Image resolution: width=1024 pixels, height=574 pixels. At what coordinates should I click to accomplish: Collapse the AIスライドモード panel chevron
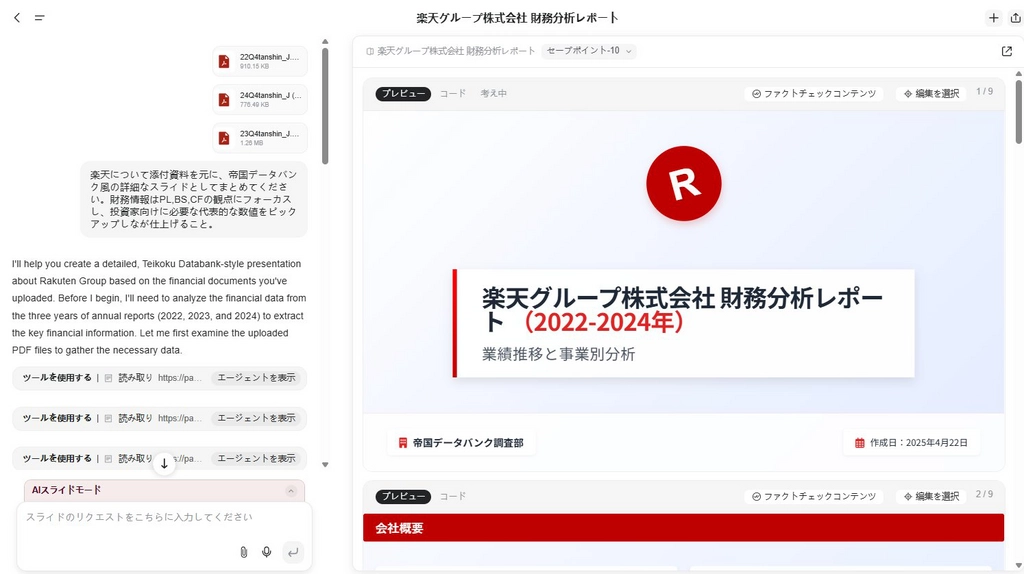coord(291,490)
